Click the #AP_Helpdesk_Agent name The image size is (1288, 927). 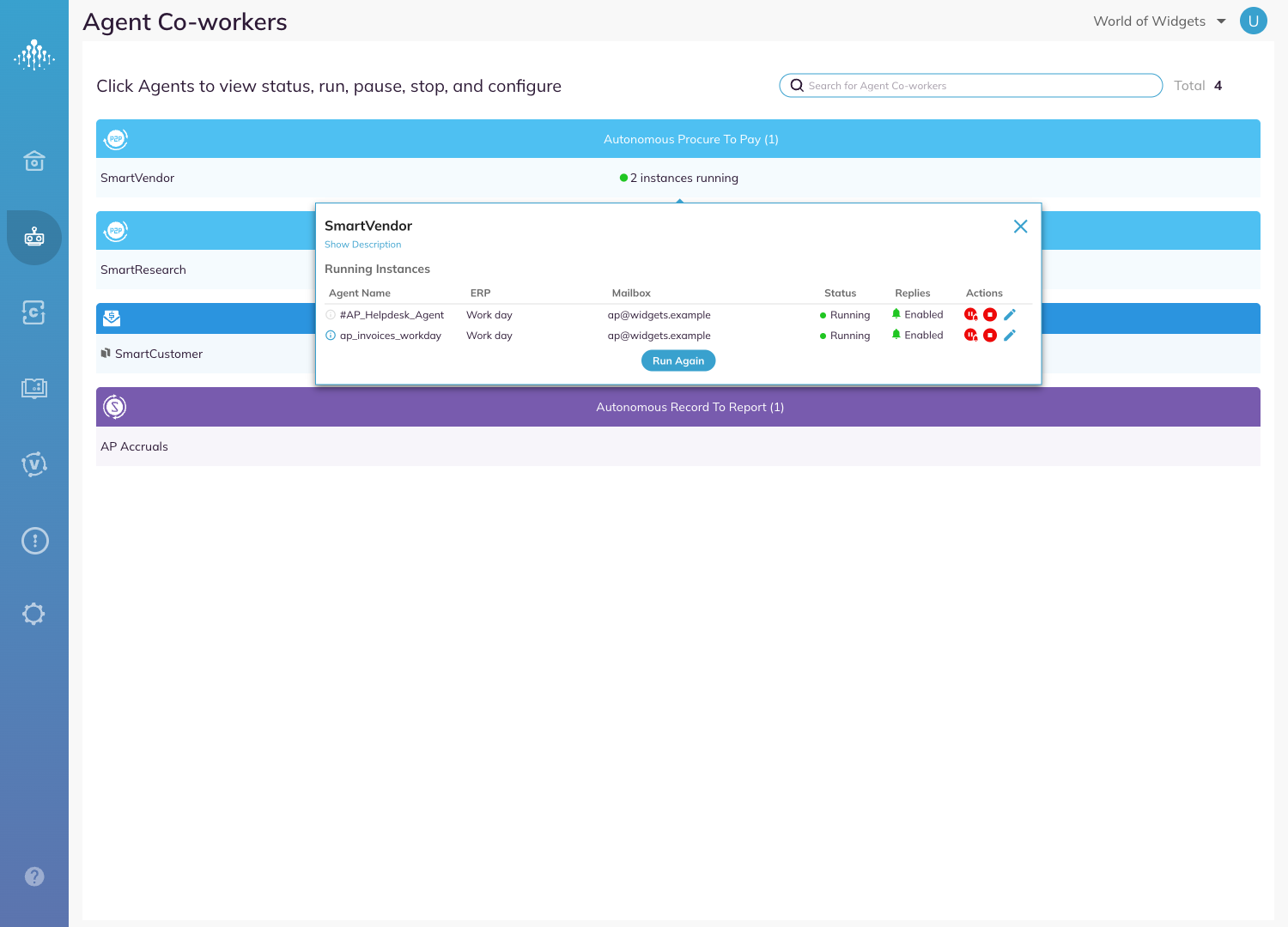[392, 315]
